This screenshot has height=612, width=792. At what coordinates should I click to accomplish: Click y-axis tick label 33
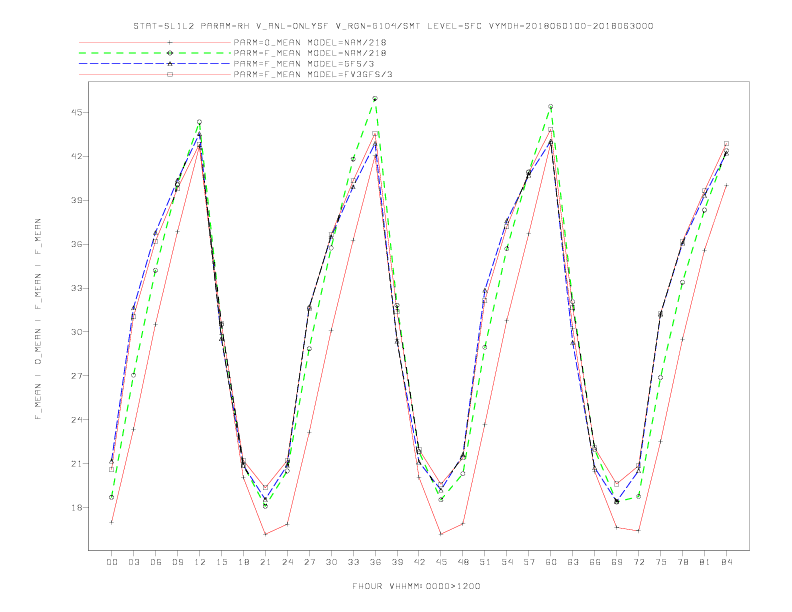point(78,288)
